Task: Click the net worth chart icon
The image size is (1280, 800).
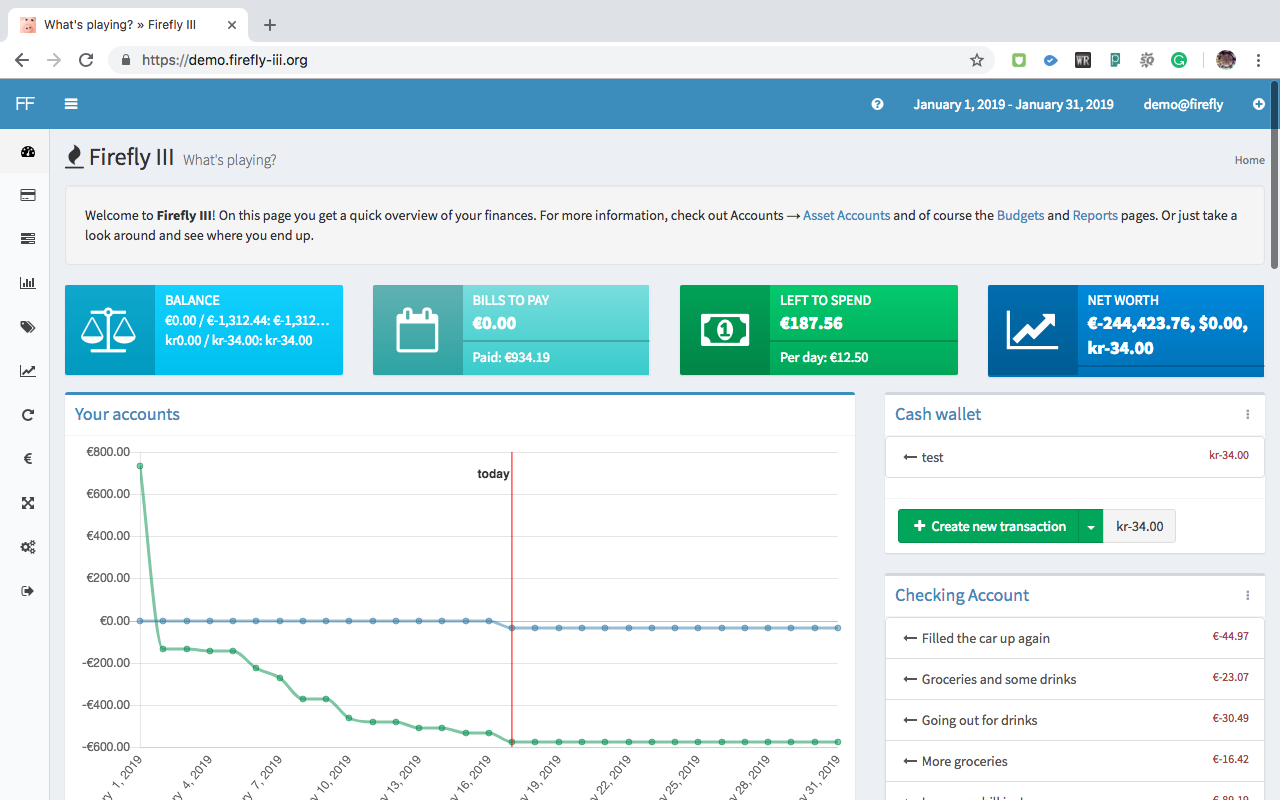Action: [1032, 330]
